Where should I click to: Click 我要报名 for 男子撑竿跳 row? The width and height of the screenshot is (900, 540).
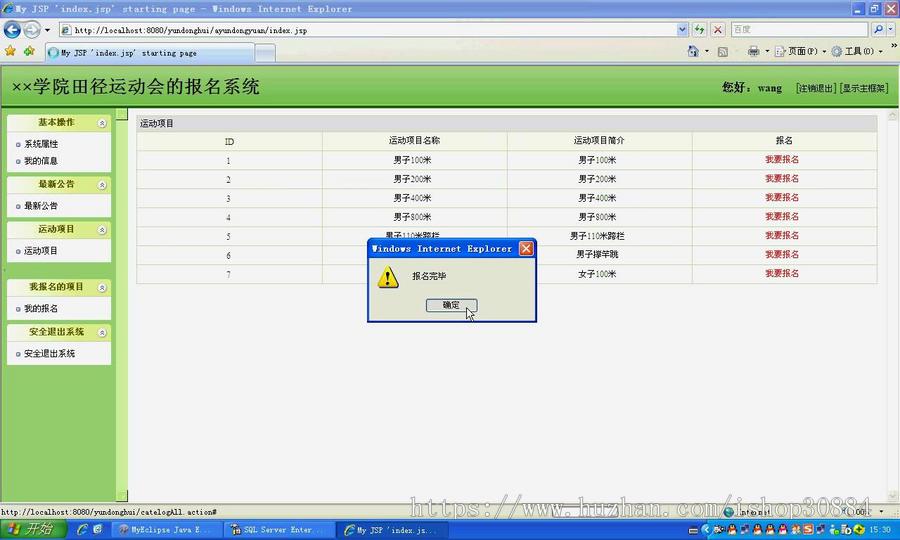coord(782,254)
